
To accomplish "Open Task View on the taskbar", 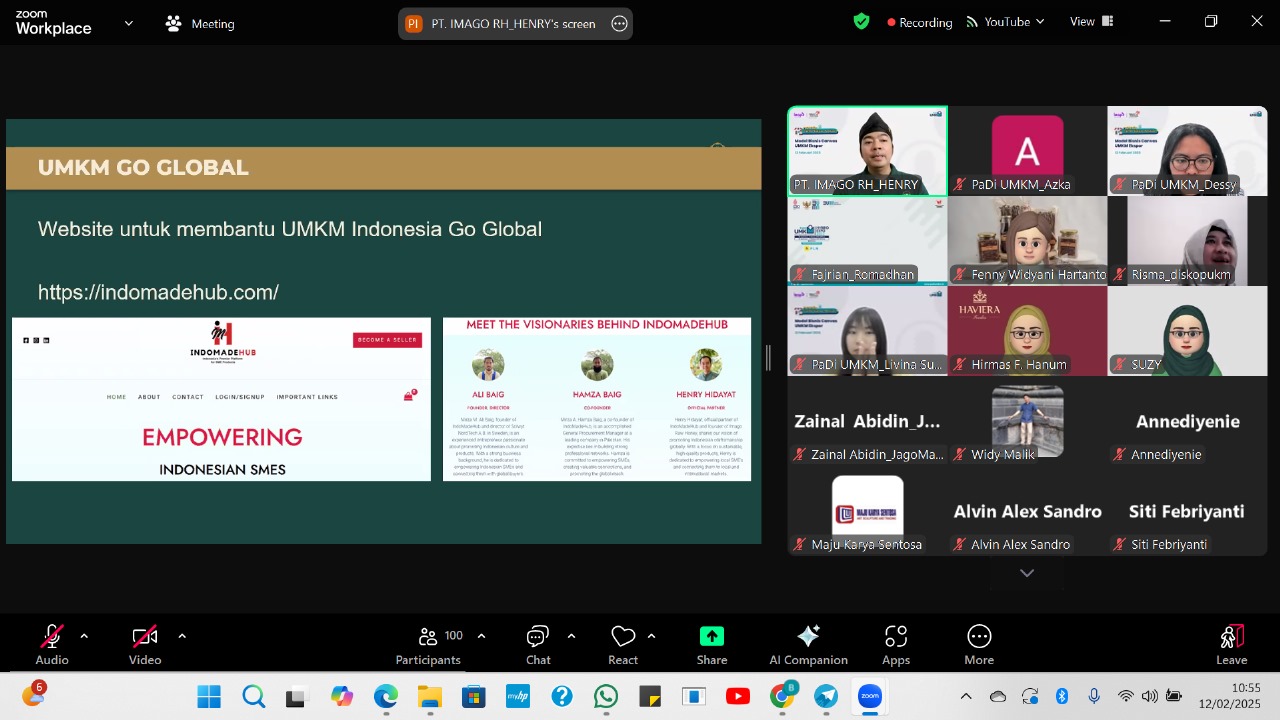I will (297, 697).
